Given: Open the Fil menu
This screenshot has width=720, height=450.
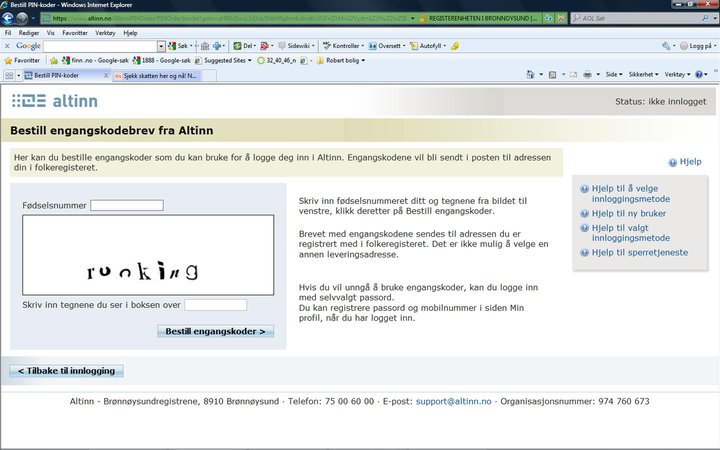Looking at the screenshot, I should (8, 33).
